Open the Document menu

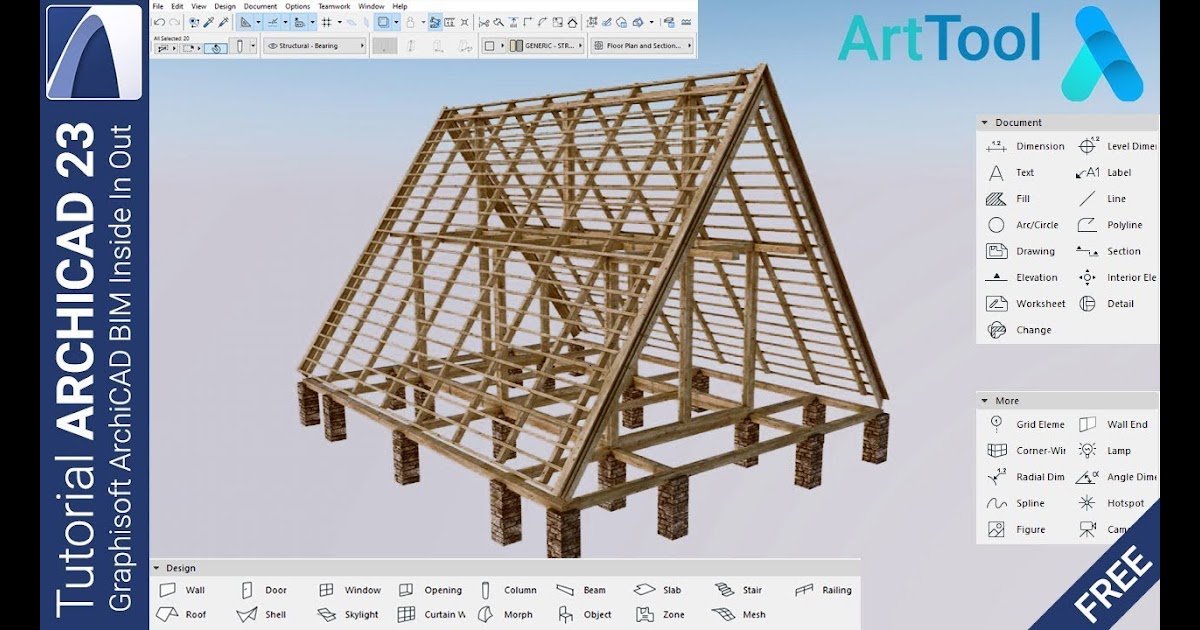[260, 6]
